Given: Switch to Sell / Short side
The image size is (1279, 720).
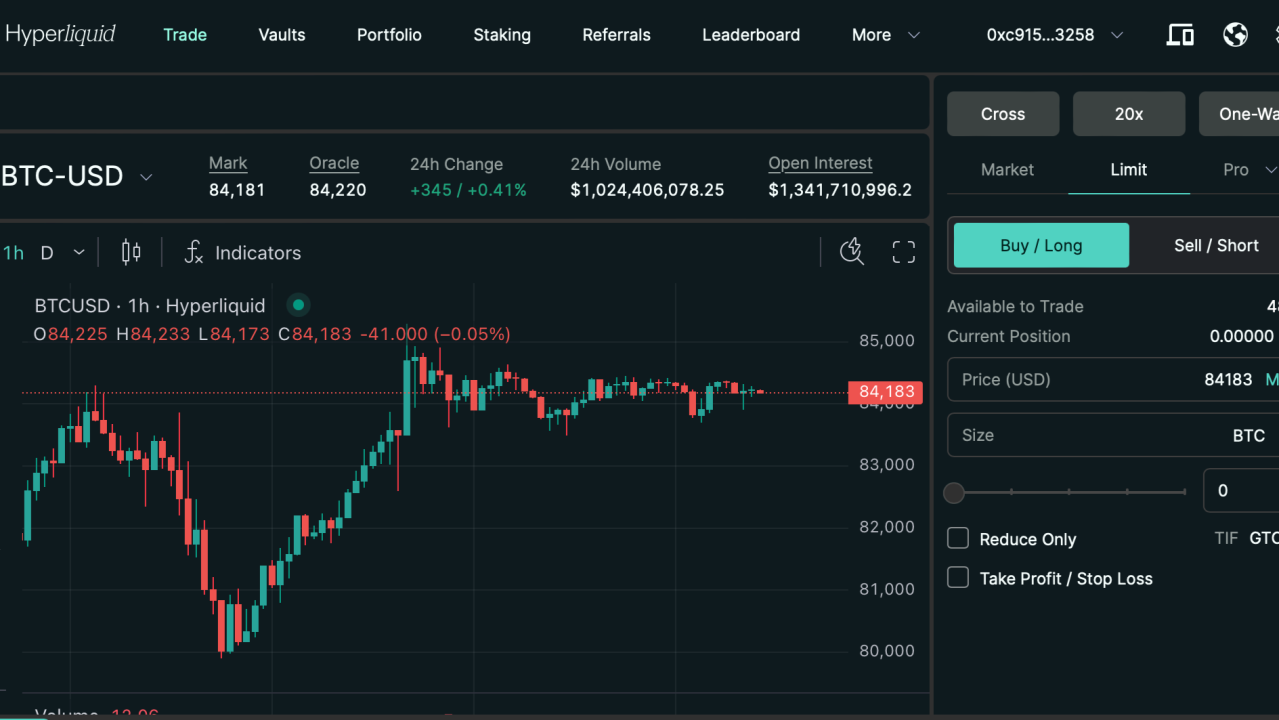Looking at the screenshot, I should (x=1215, y=245).
